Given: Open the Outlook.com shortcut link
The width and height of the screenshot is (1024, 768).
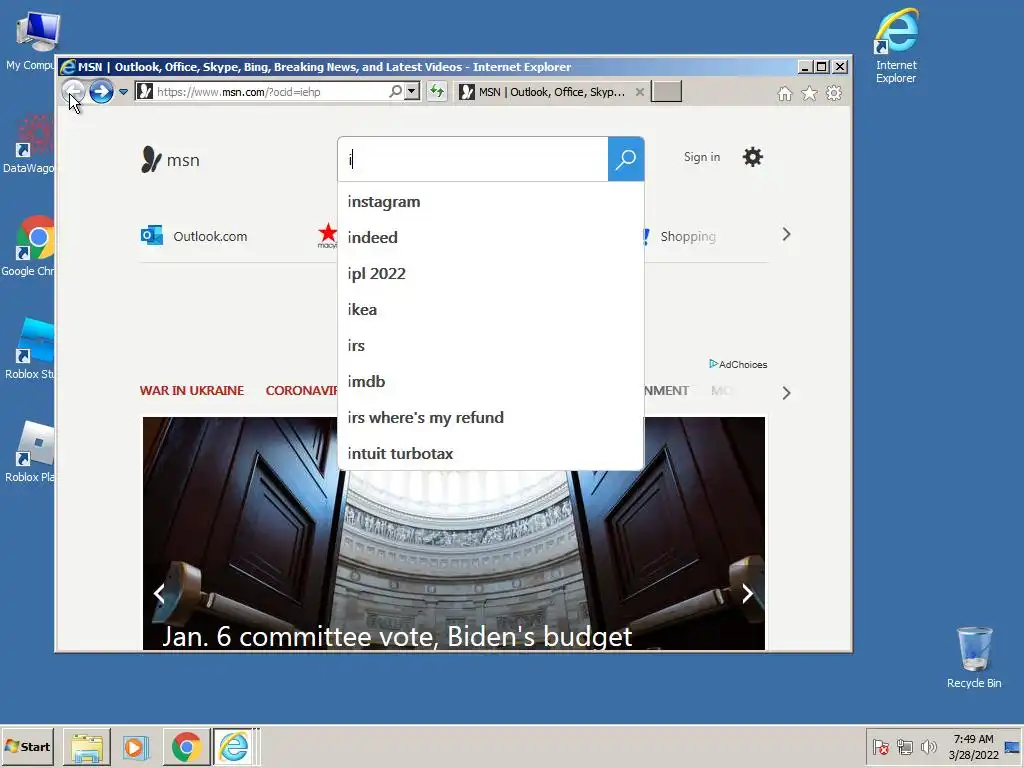Looking at the screenshot, I should [210, 236].
